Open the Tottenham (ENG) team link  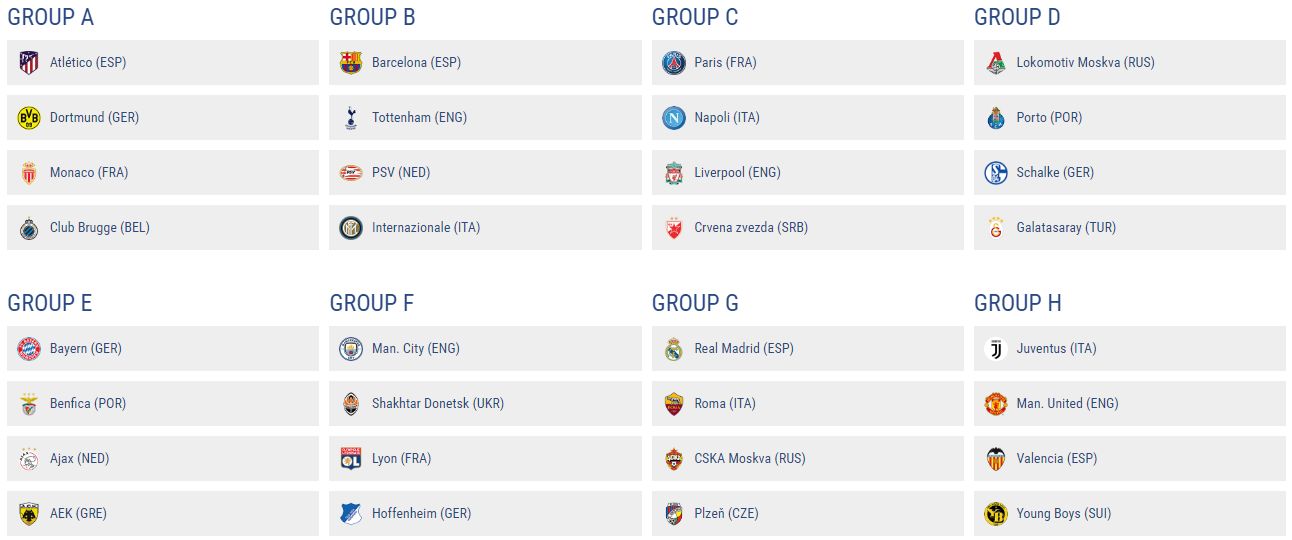tap(419, 118)
